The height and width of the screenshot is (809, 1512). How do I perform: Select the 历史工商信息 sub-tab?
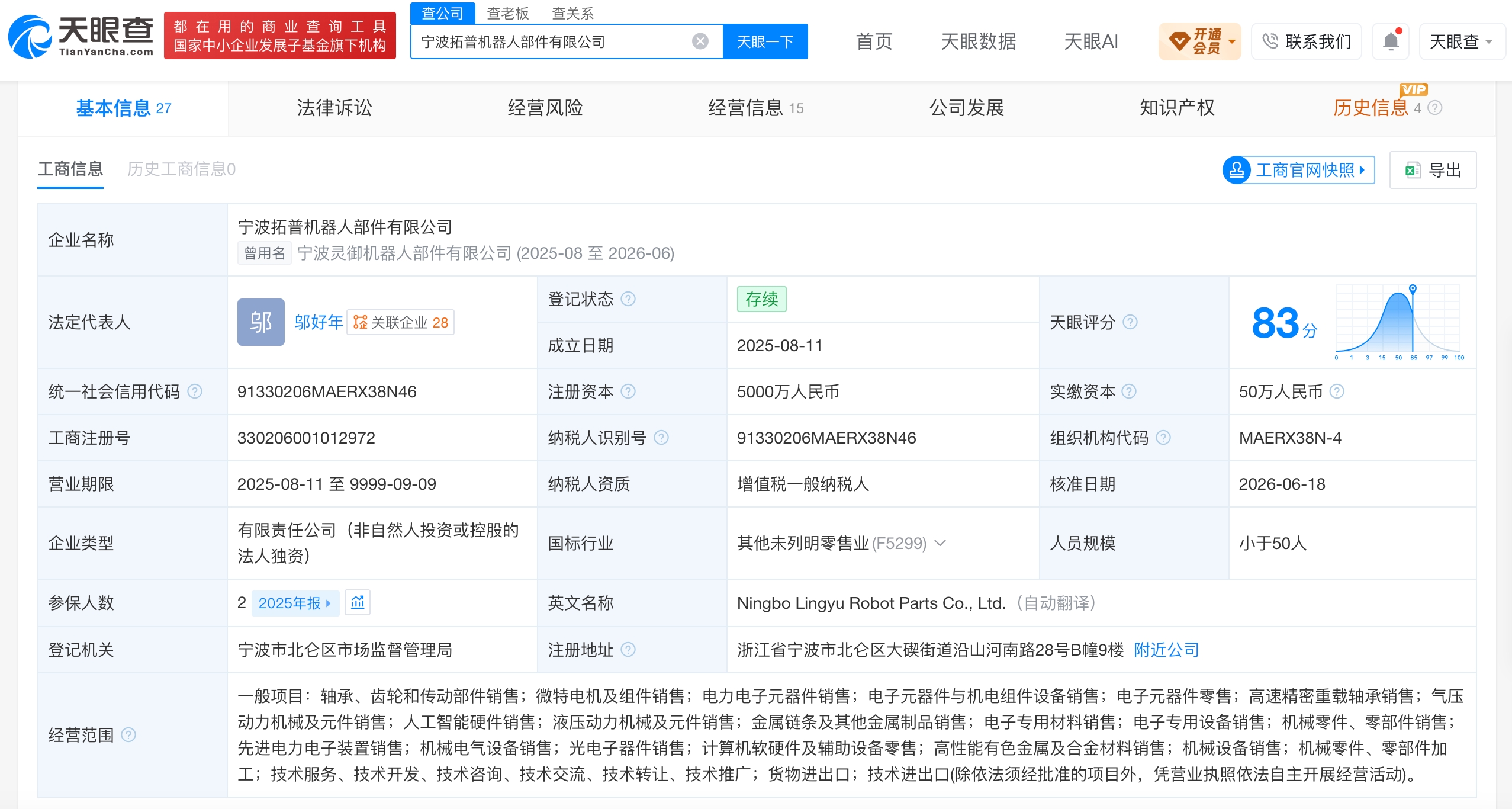181,169
